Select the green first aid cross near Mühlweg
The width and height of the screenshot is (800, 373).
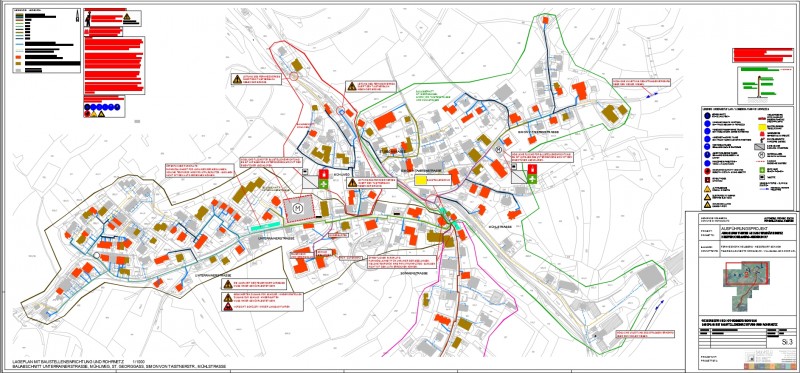tap(323, 183)
